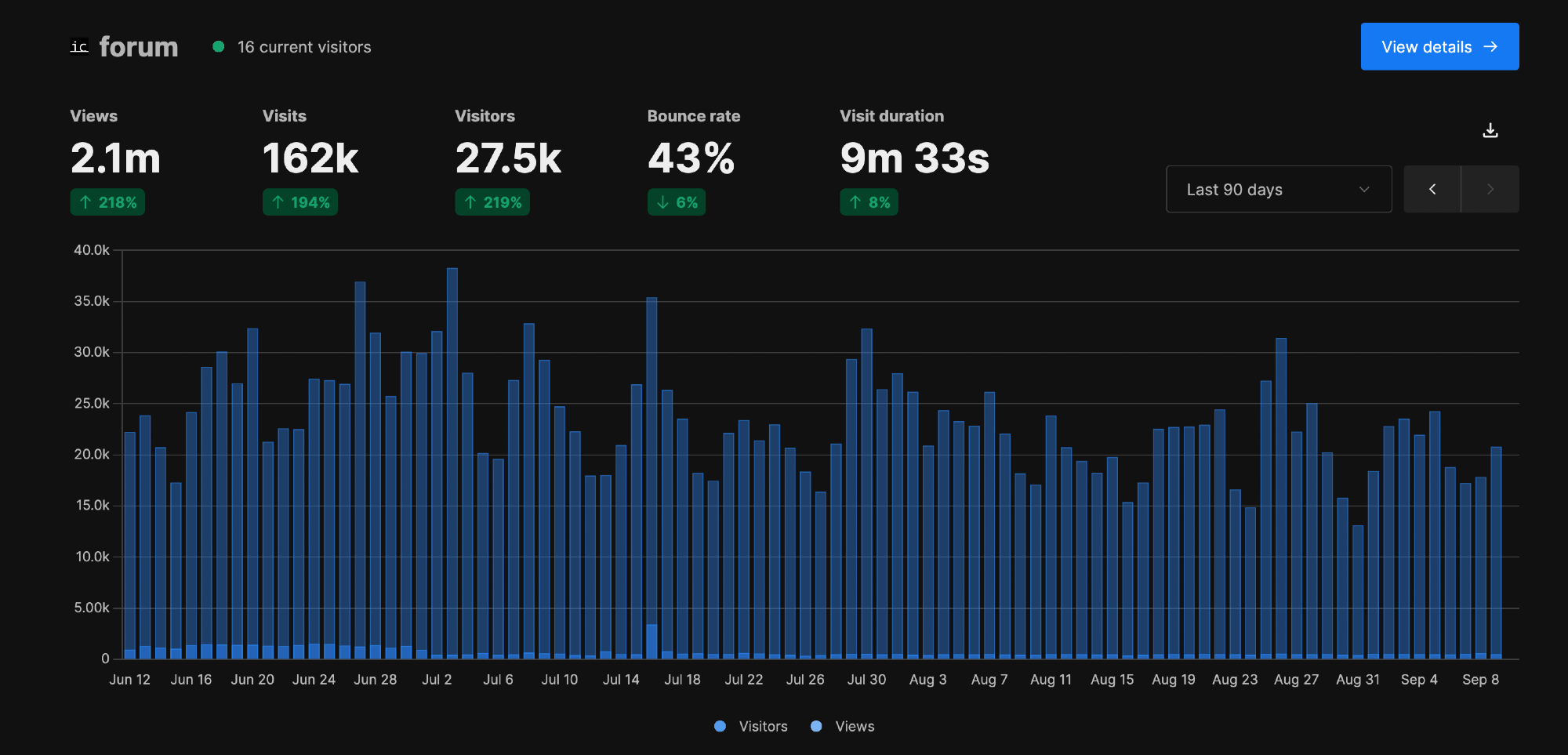Go to previous period with left chevron

1432,189
